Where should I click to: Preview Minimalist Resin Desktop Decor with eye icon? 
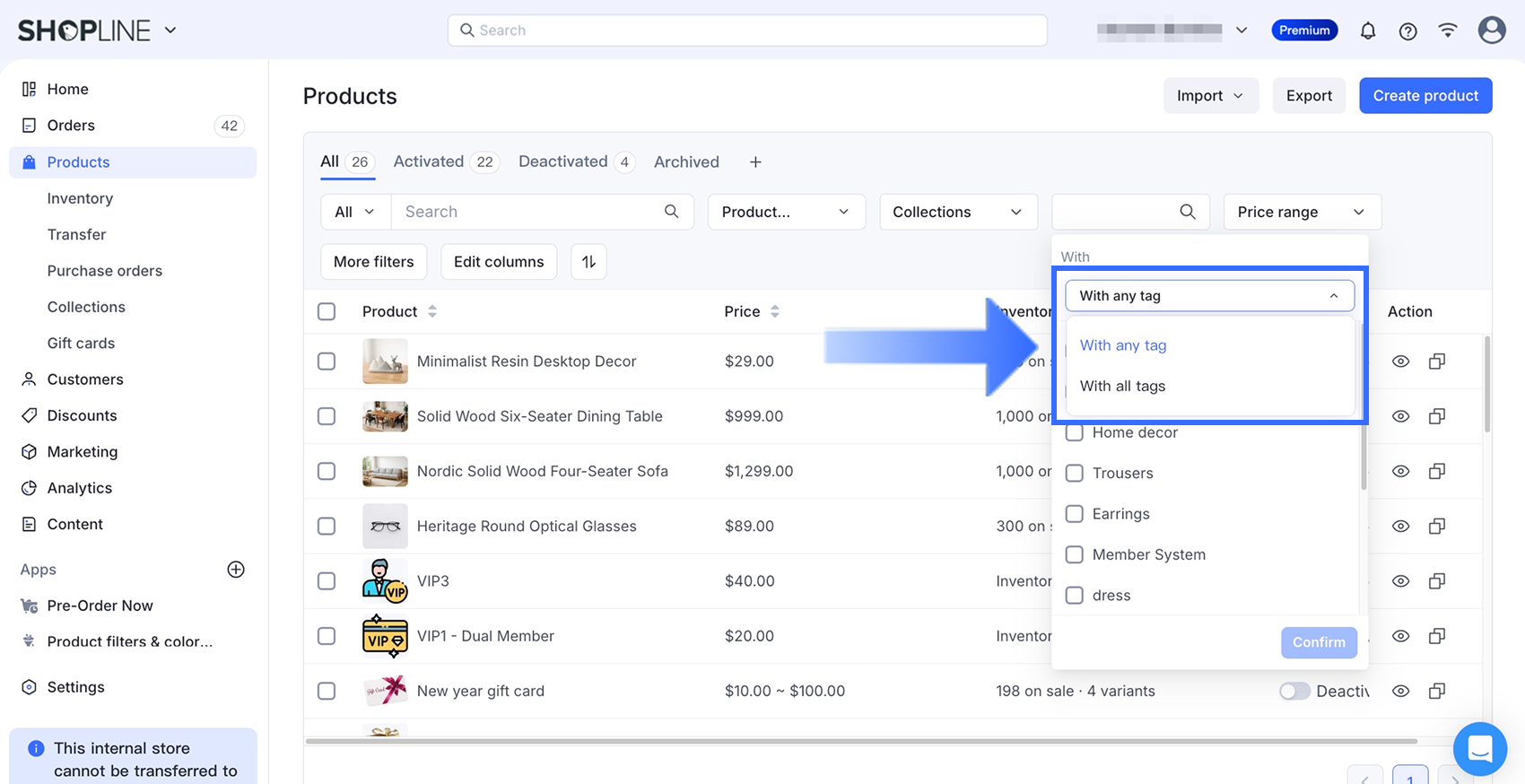click(1400, 362)
